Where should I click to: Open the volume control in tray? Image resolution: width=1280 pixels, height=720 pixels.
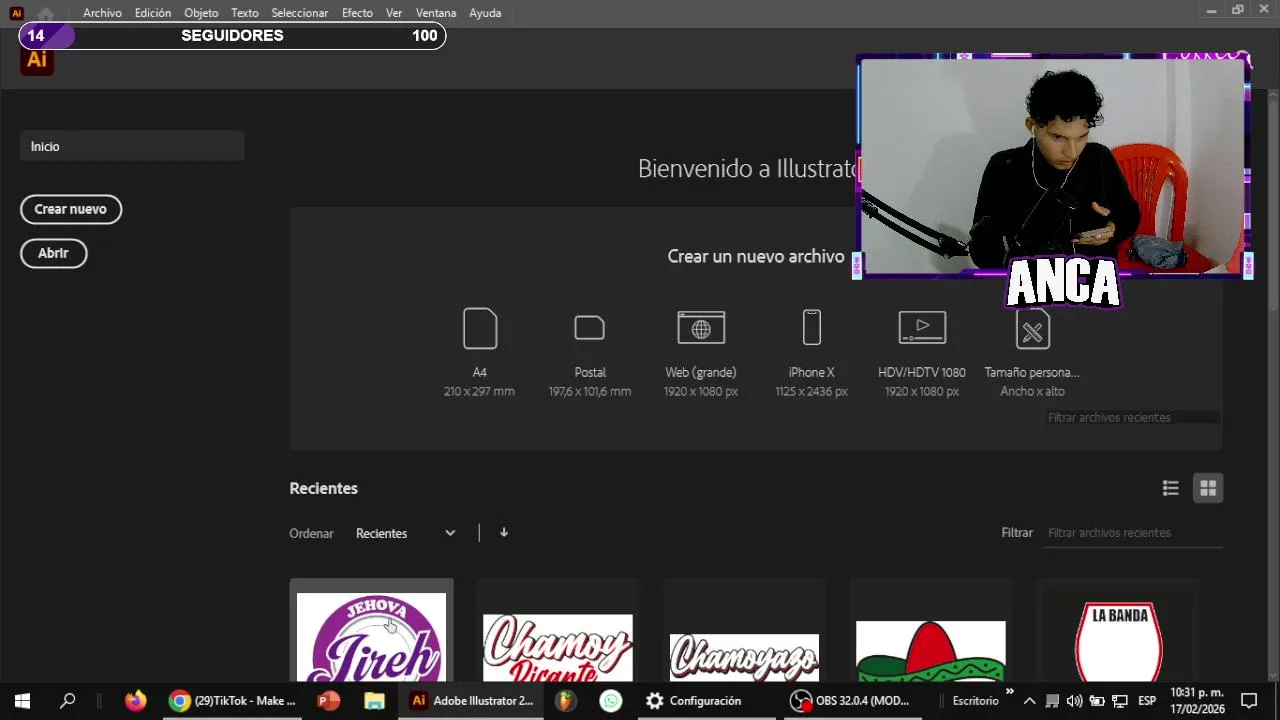click(x=1075, y=701)
